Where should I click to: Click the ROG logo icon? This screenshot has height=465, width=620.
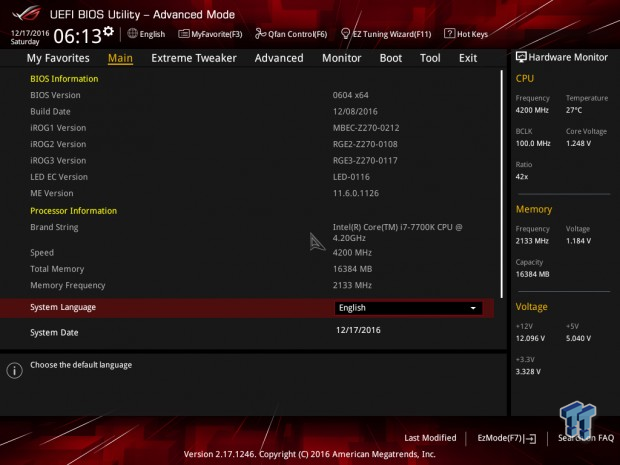pos(26,14)
